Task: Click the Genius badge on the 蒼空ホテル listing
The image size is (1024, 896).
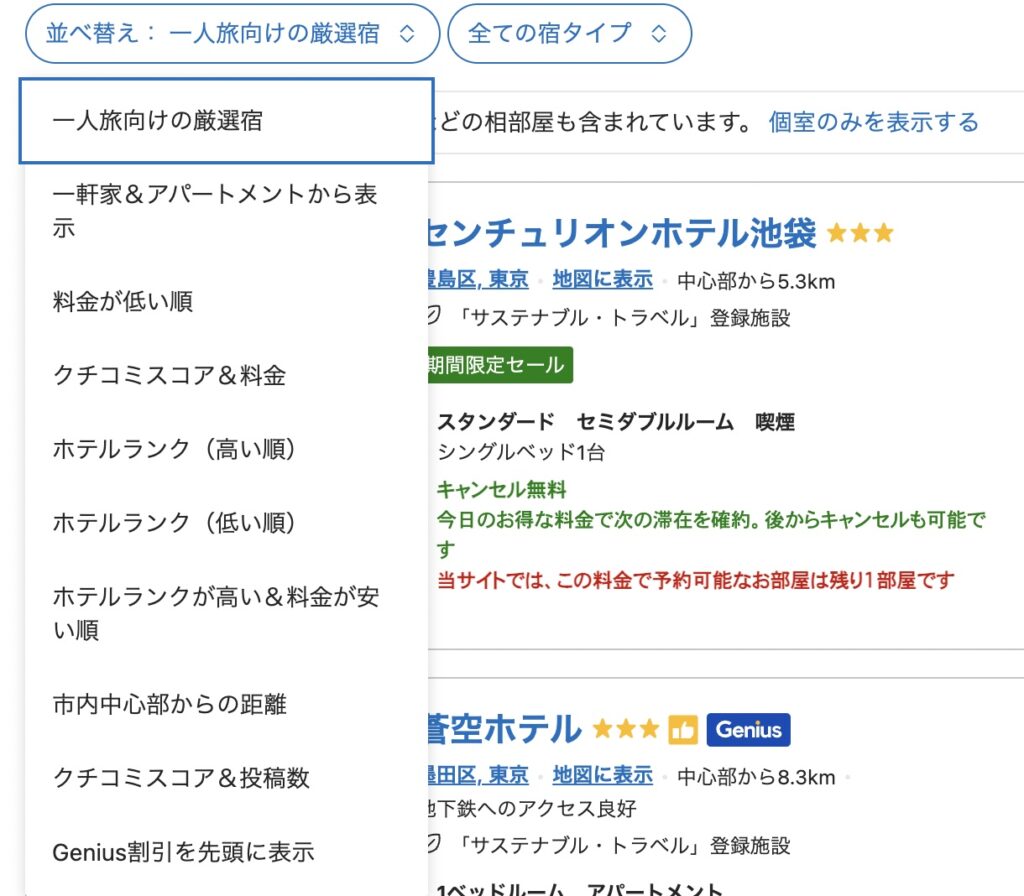Action: (748, 730)
